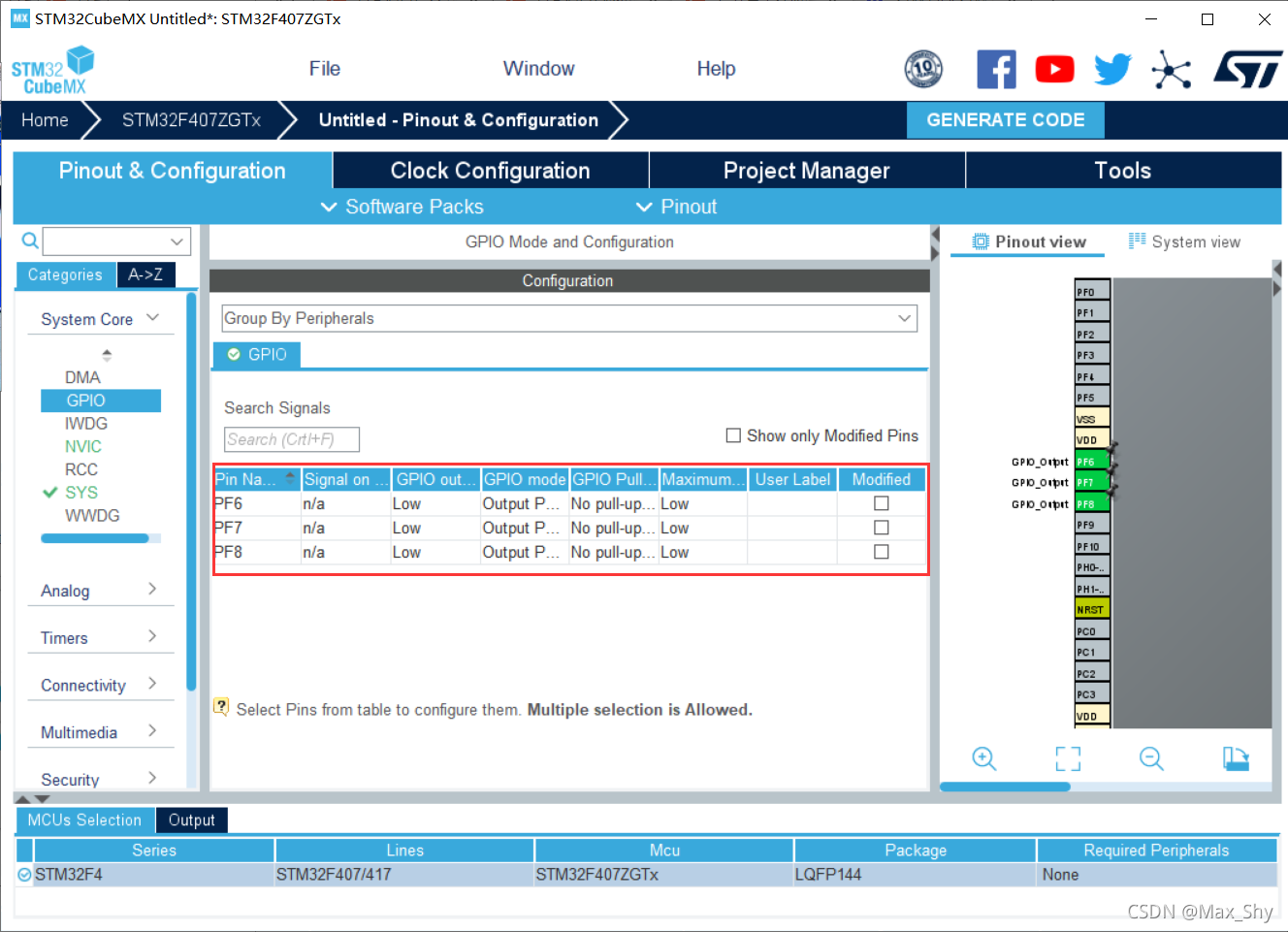Select RCC in System Core list

pyautogui.click(x=81, y=469)
